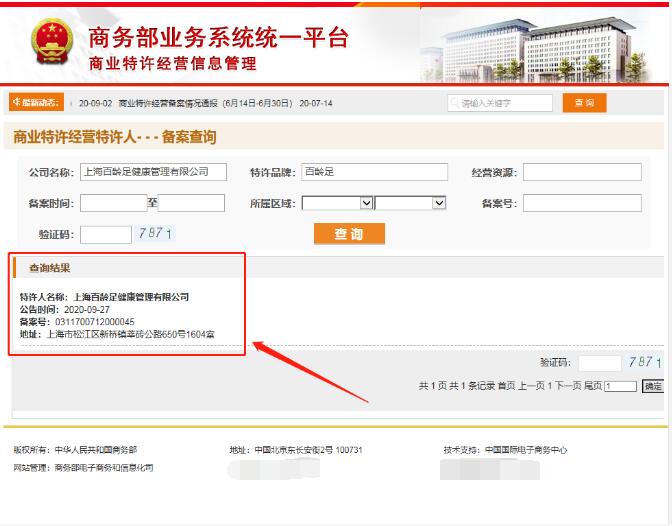Click the 经营资源 input box
Viewport: 672px width, 526px height.
pyautogui.click(x=582, y=172)
